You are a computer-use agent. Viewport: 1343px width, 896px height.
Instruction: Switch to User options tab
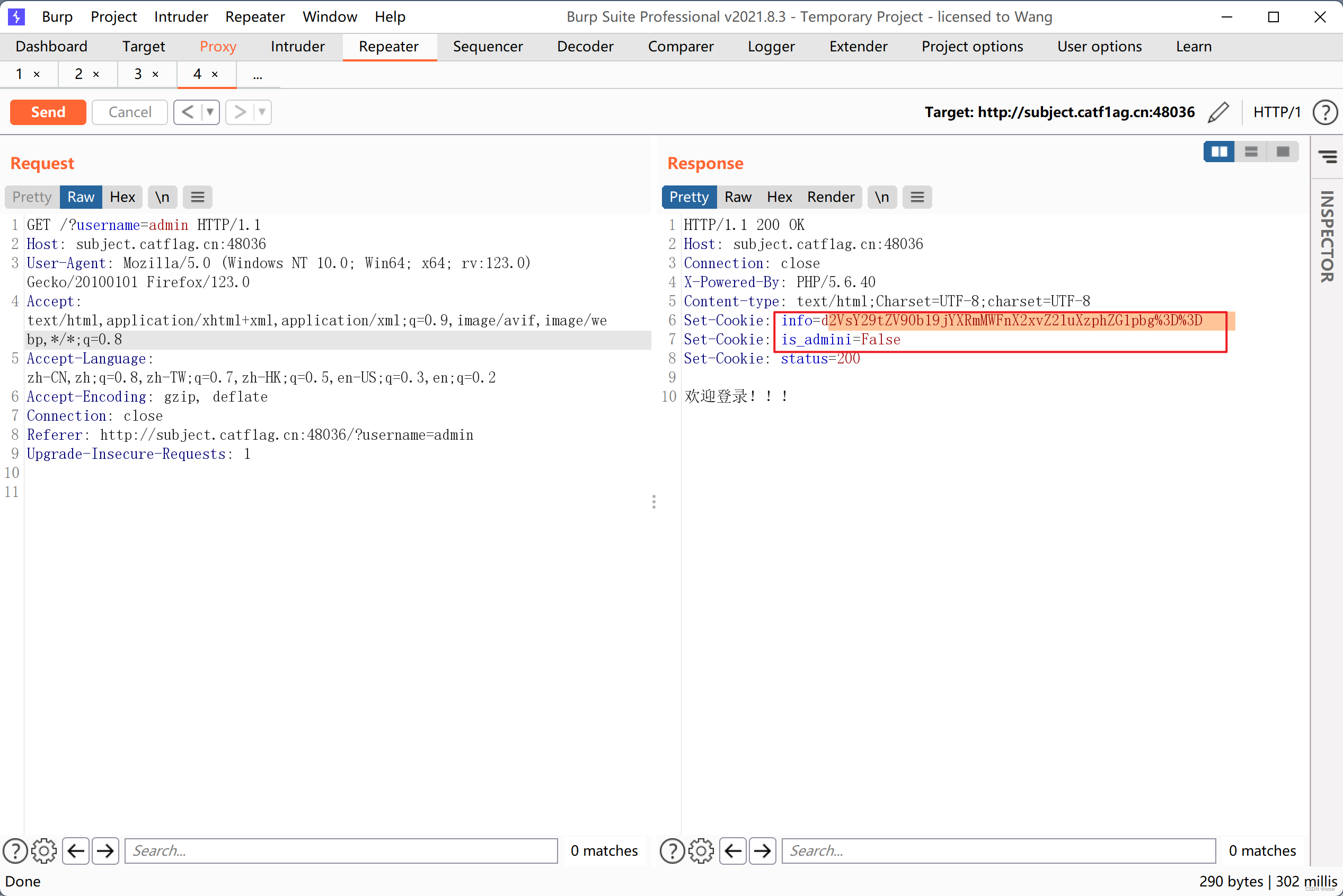(1099, 46)
